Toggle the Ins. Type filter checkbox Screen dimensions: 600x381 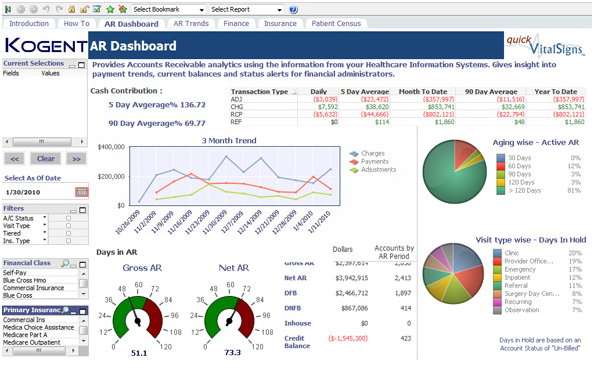(68, 241)
